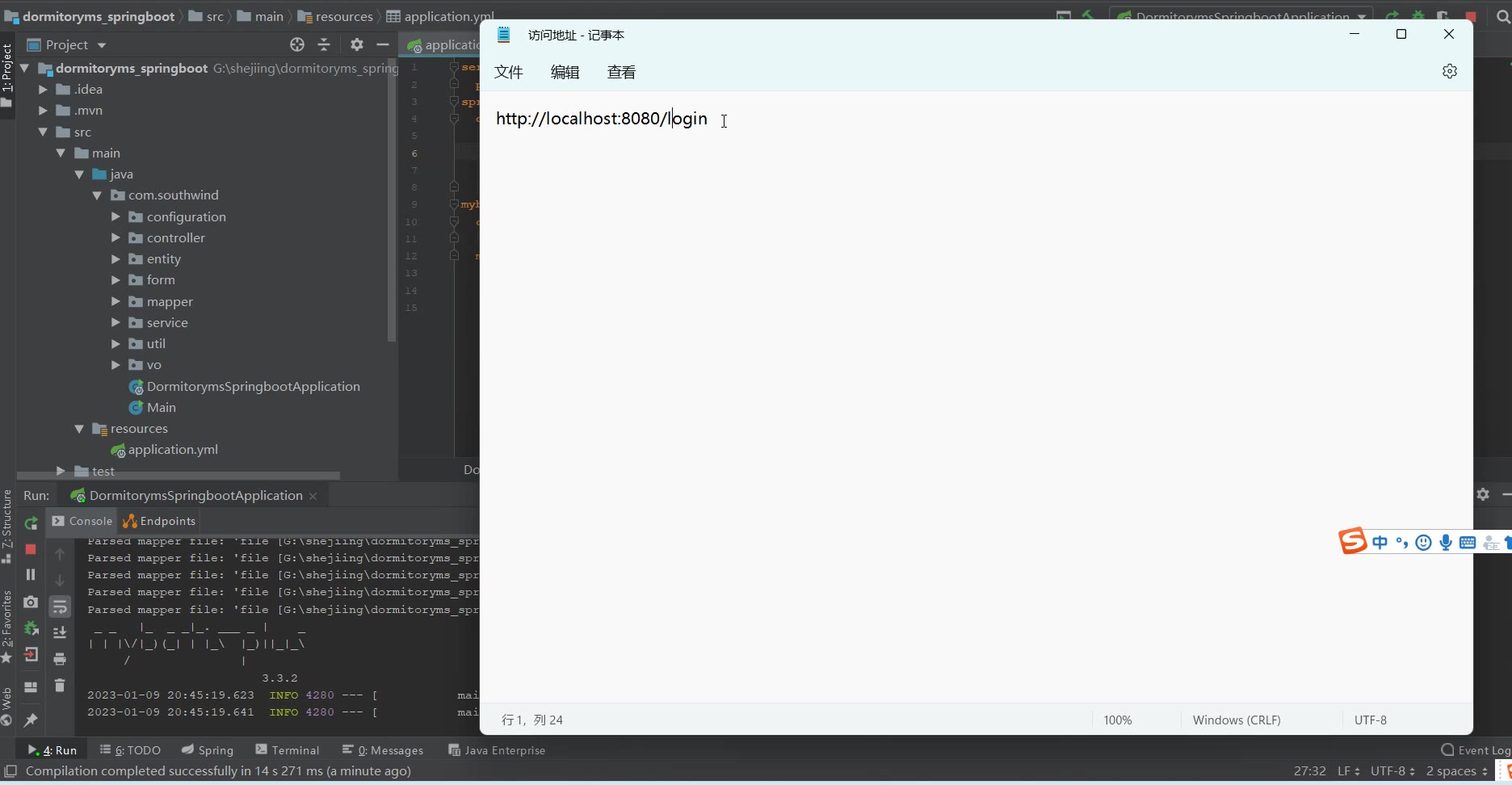This screenshot has height=785, width=1512.
Task: Click IME microphone voice input icon
Action: 1446,543
